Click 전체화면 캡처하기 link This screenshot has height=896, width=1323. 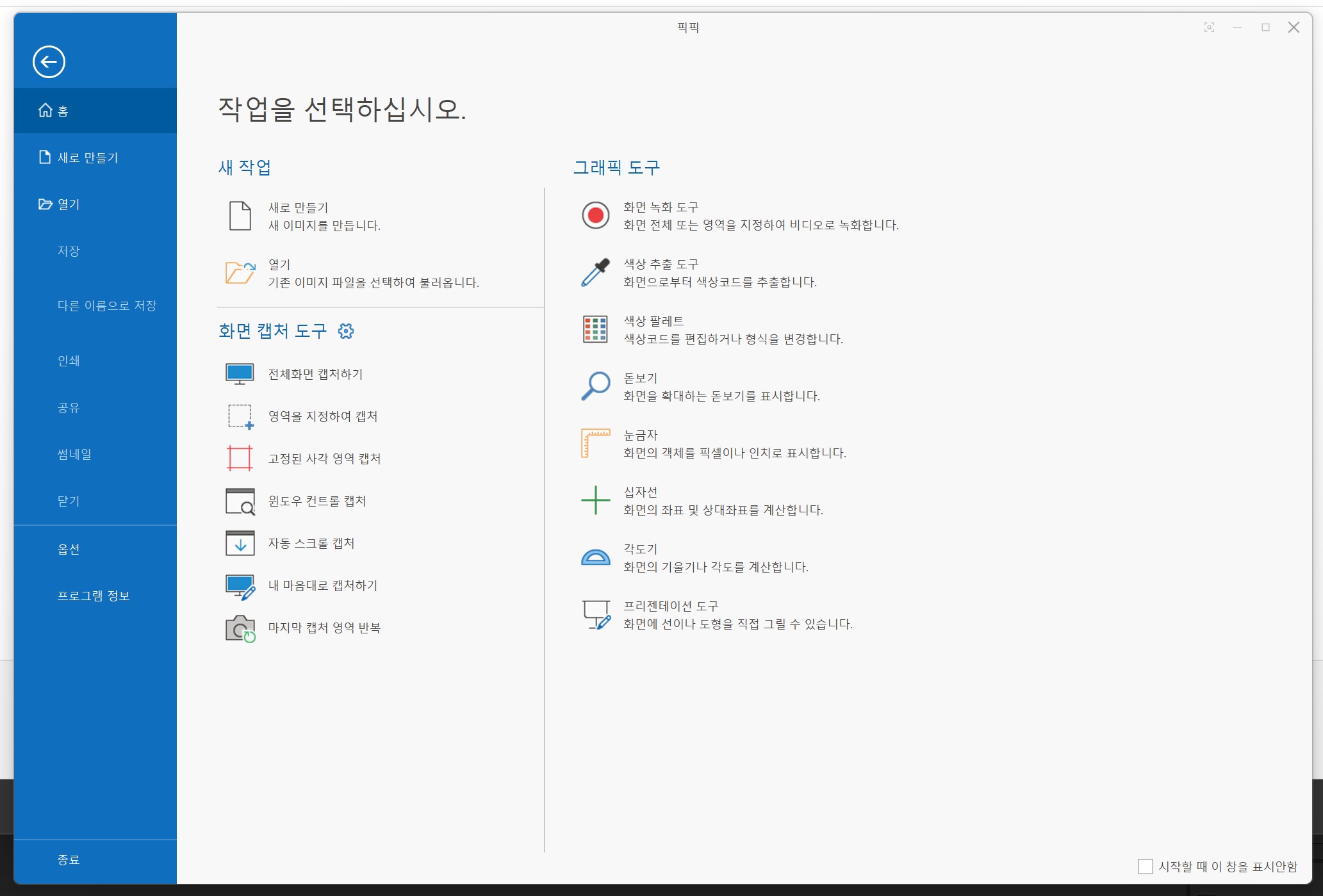coord(315,374)
